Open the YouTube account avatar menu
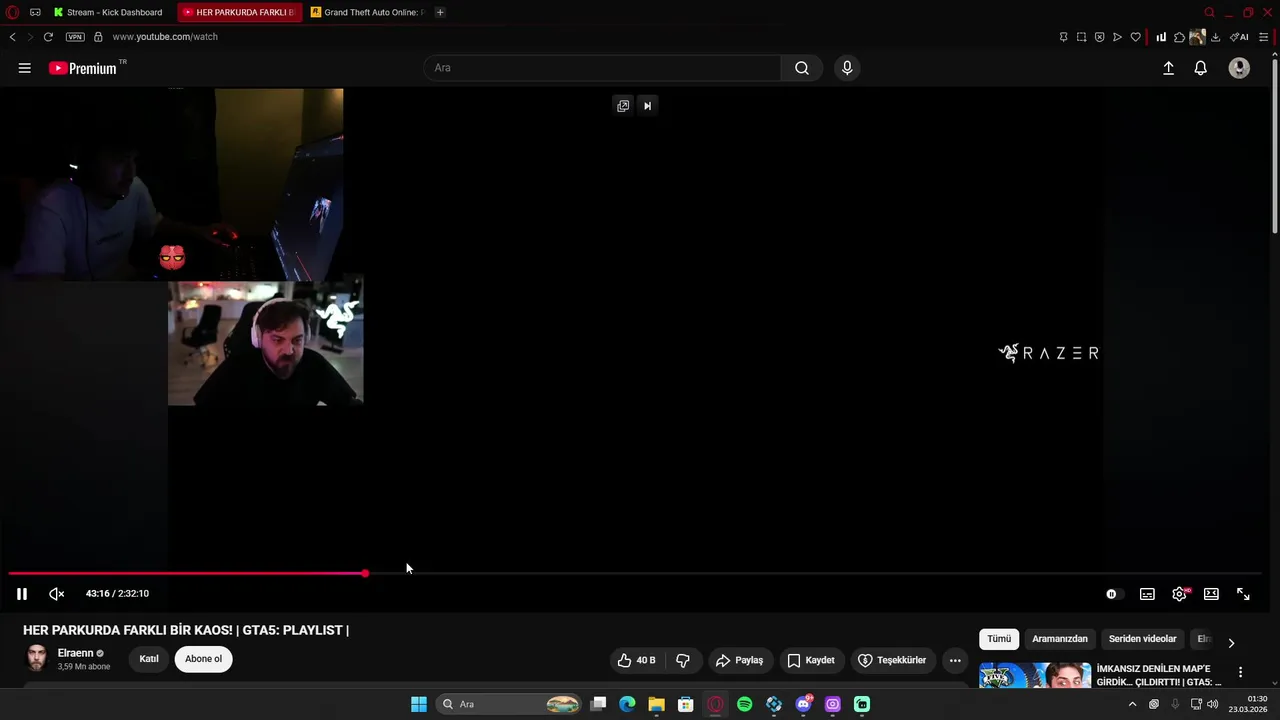 click(x=1239, y=68)
